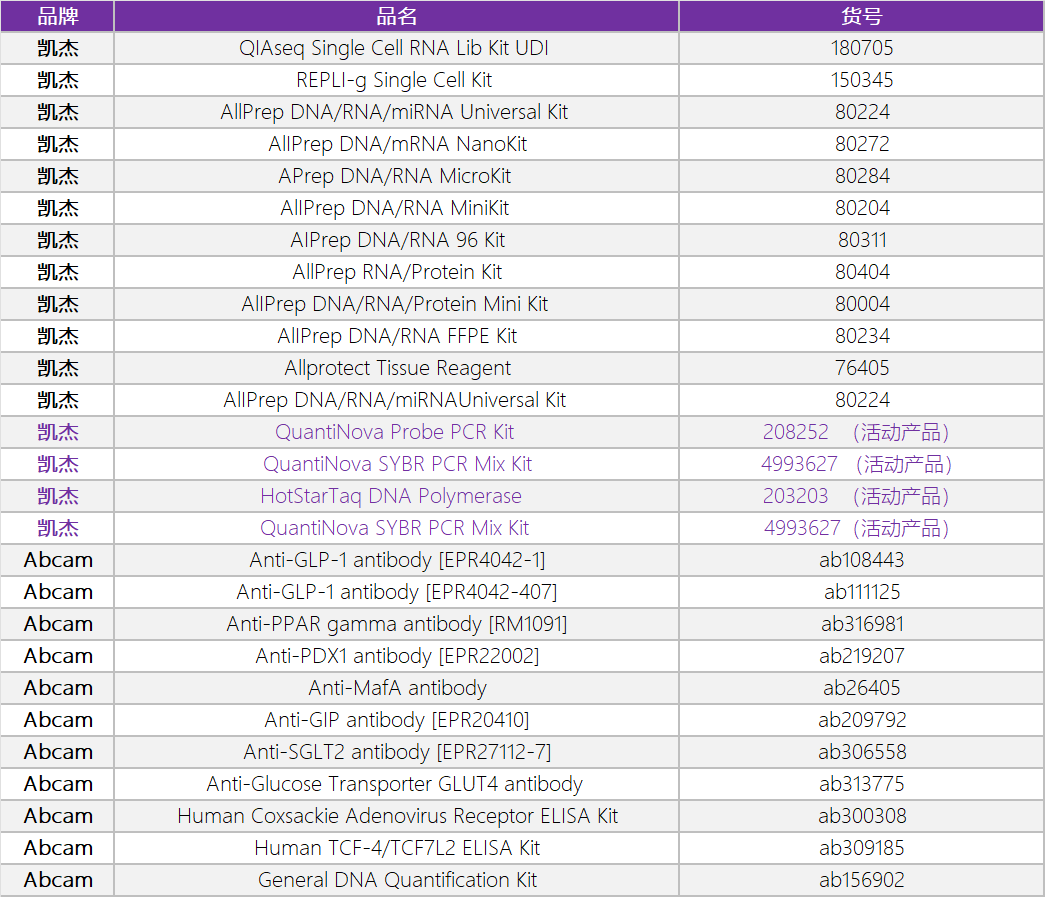Select product number 80404

862,272
